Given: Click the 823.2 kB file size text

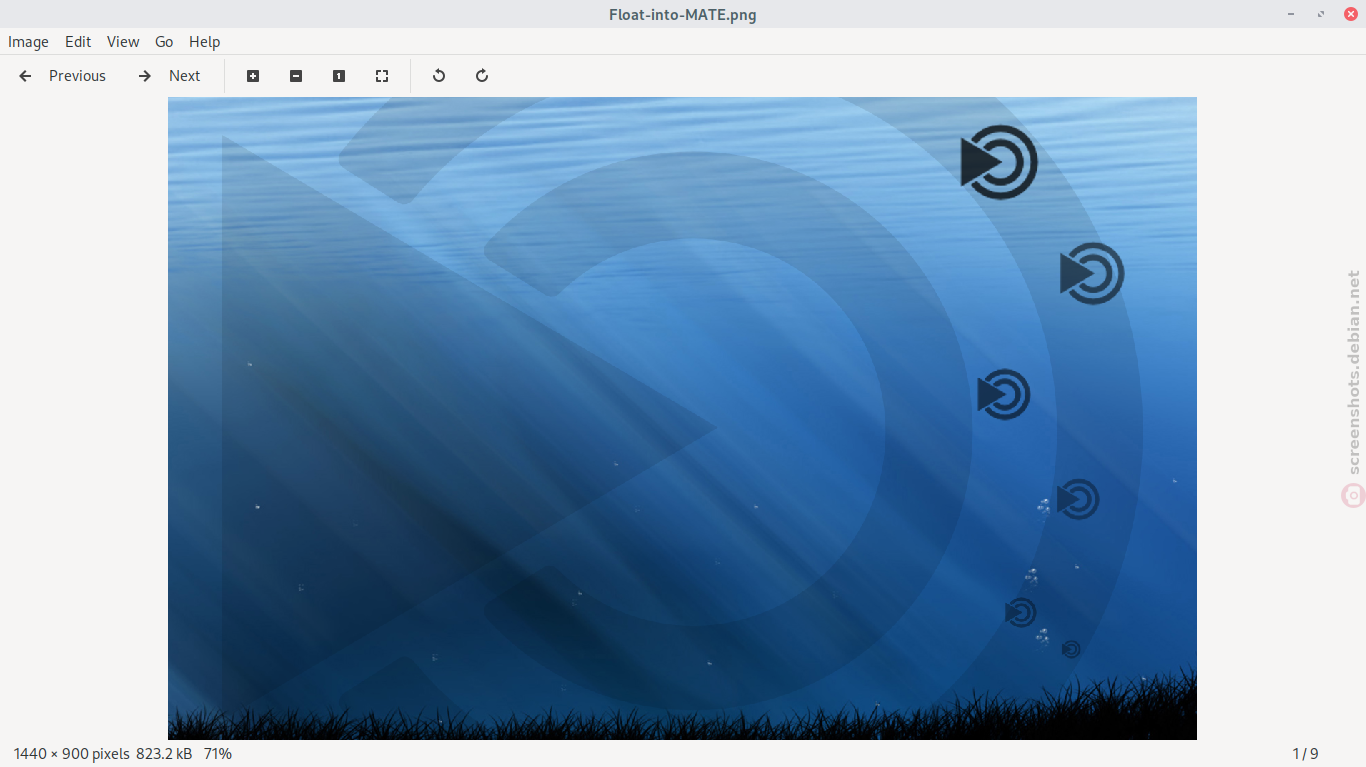Looking at the screenshot, I should [x=164, y=754].
